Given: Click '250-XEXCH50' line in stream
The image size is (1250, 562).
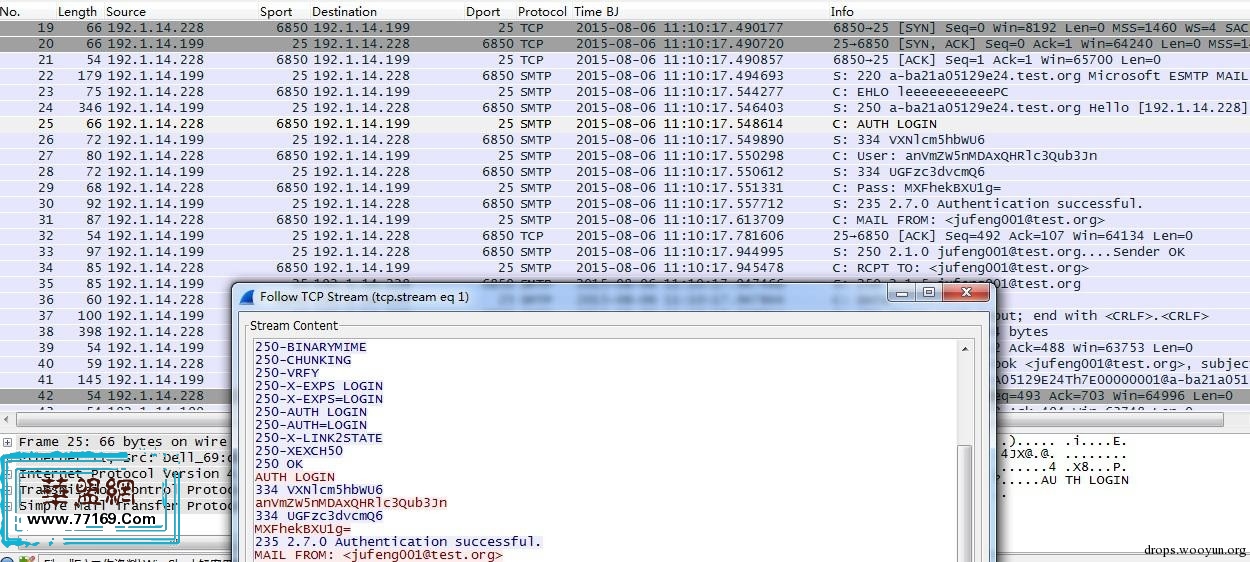Looking at the screenshot, I should click(299, 451).
